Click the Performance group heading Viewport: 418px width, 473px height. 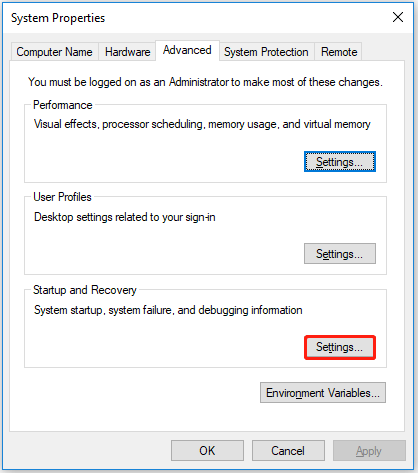point(63,105)
